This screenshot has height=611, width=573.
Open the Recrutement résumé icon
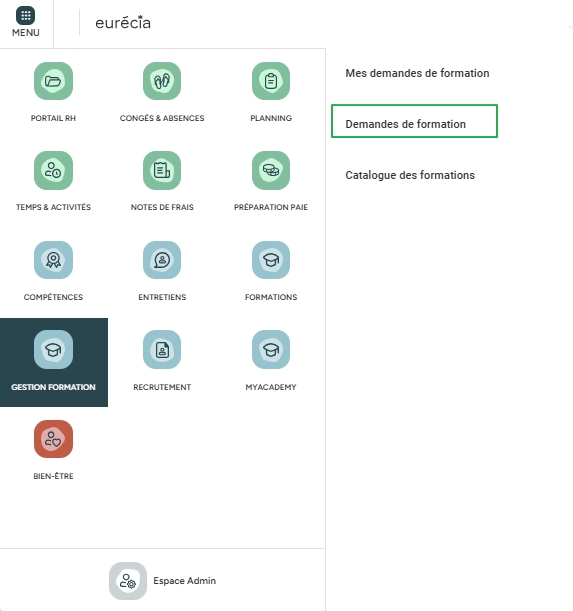pos(162,350)
